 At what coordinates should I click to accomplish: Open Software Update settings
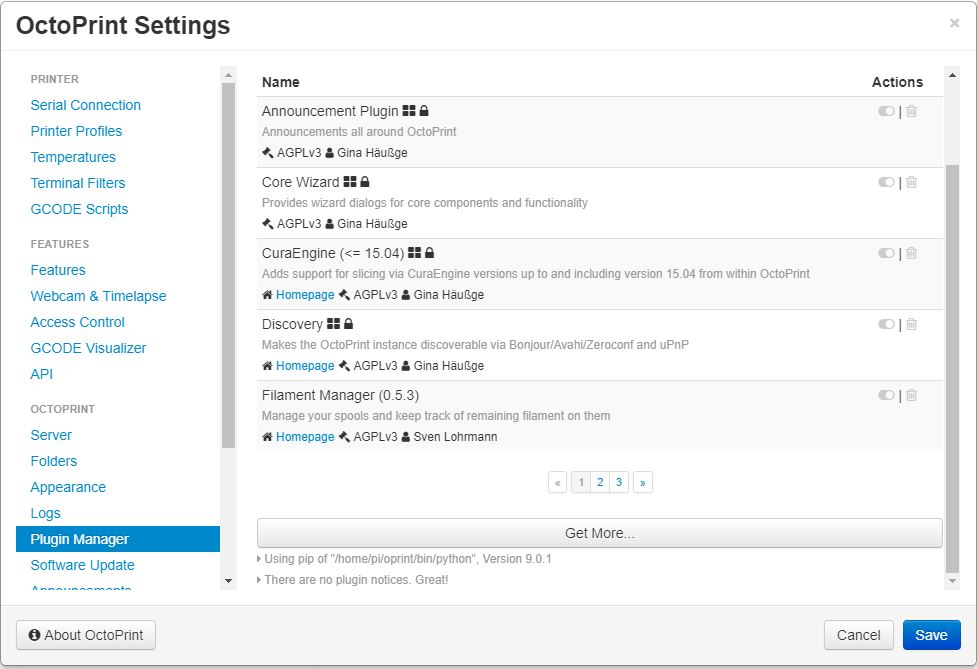click(83, 566)
